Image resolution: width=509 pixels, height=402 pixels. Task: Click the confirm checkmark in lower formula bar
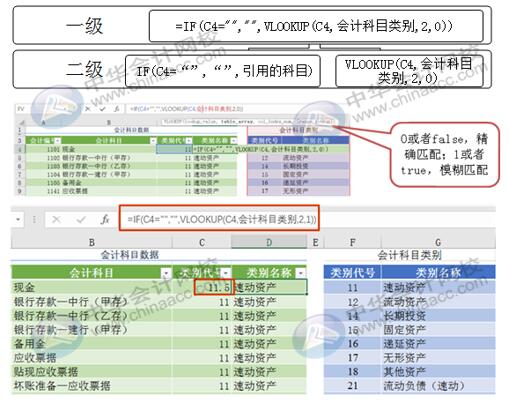pyautogui.click(x=81, y=219)
